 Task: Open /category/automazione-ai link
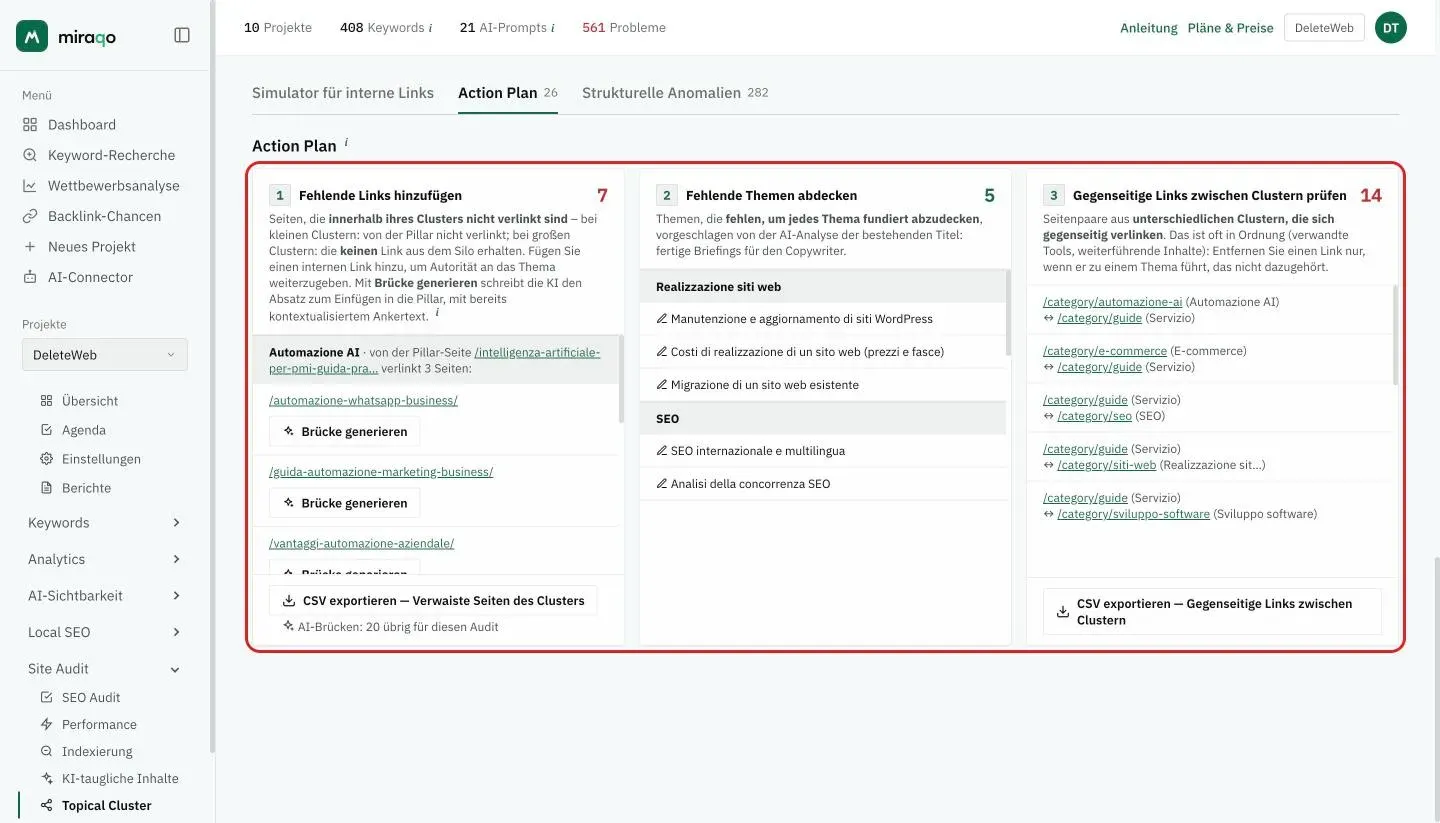point(1112,302)
